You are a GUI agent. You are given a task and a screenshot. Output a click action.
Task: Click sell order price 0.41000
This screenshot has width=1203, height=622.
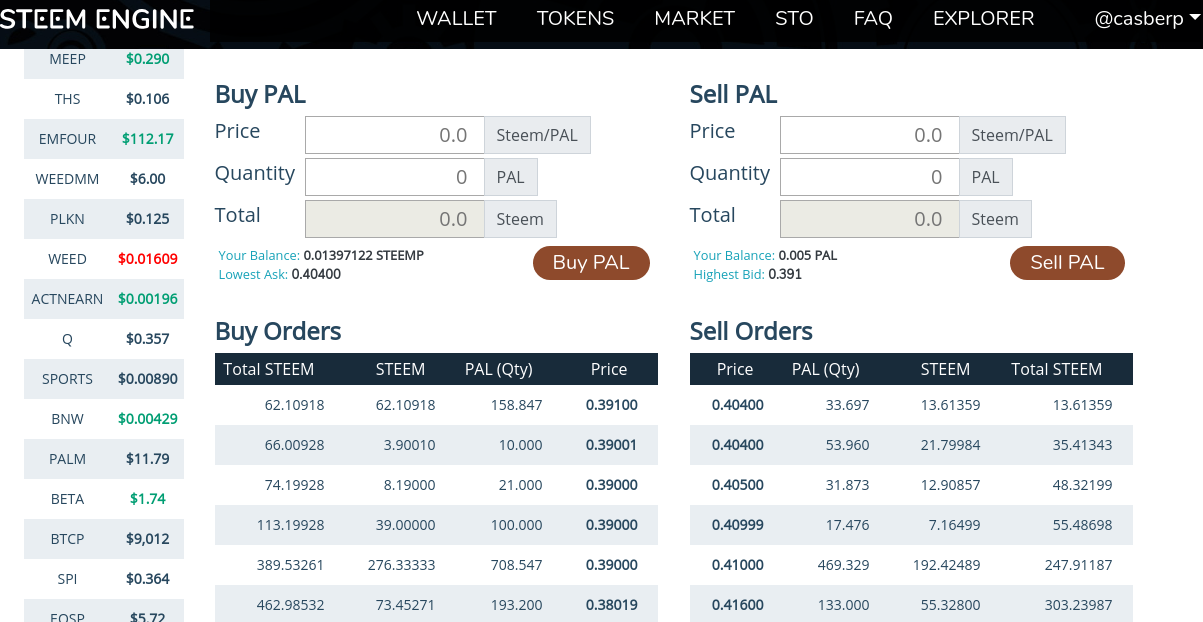pos(738,565)
